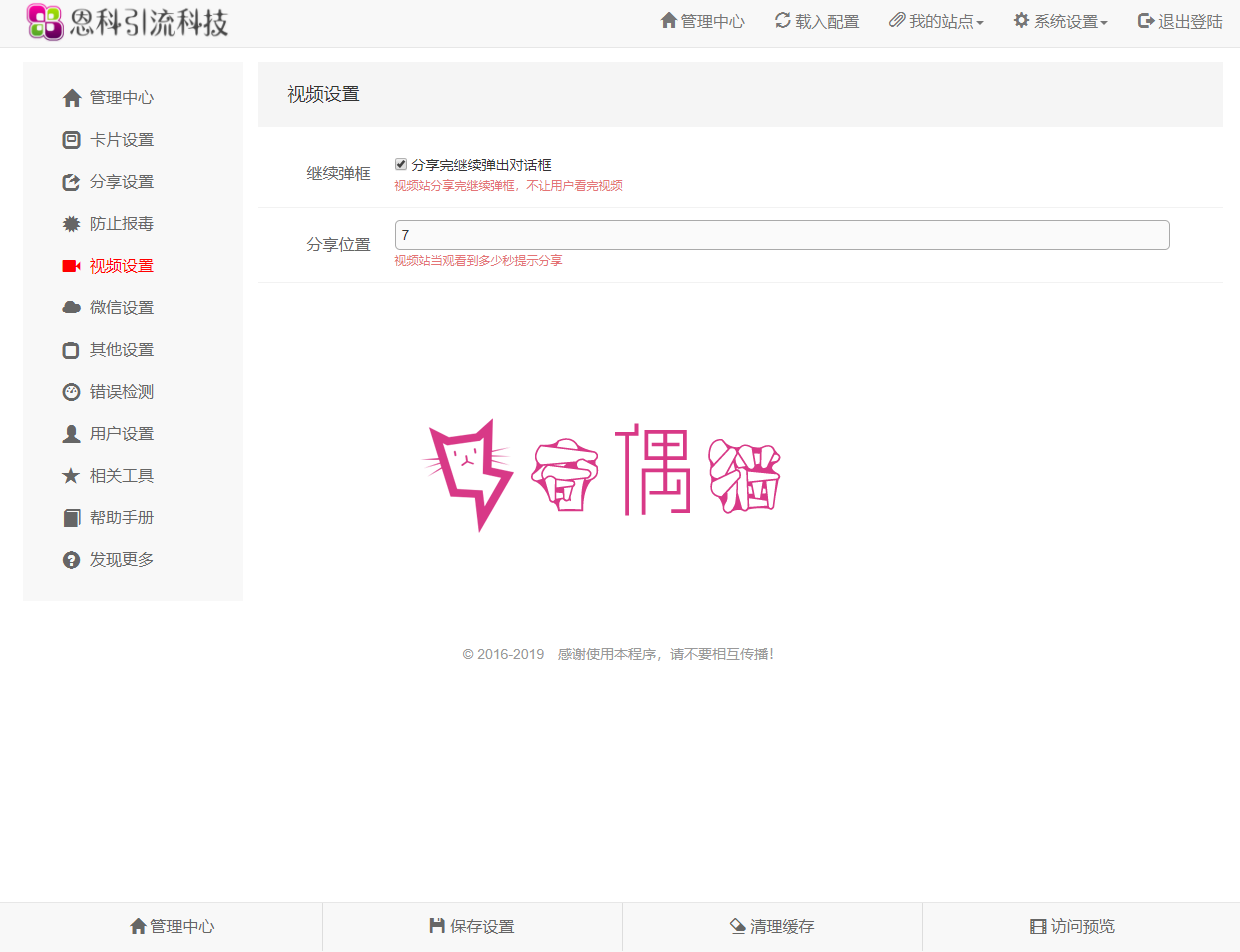Click the paperclip icon beside 我的站点
This screenshot has height=952, width=1240.
897,20
